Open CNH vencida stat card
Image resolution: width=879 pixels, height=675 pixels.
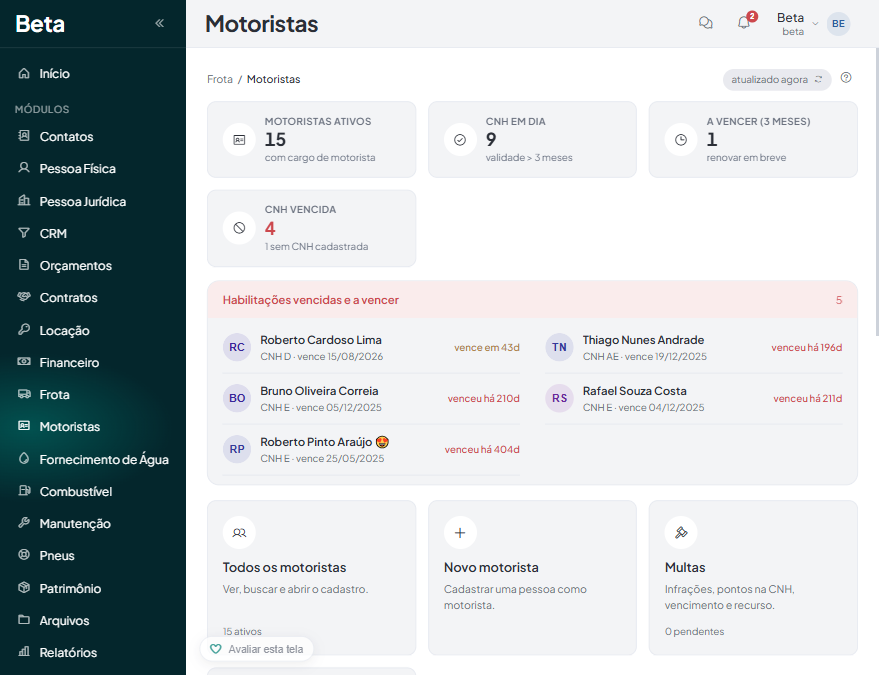pos(312,228)
